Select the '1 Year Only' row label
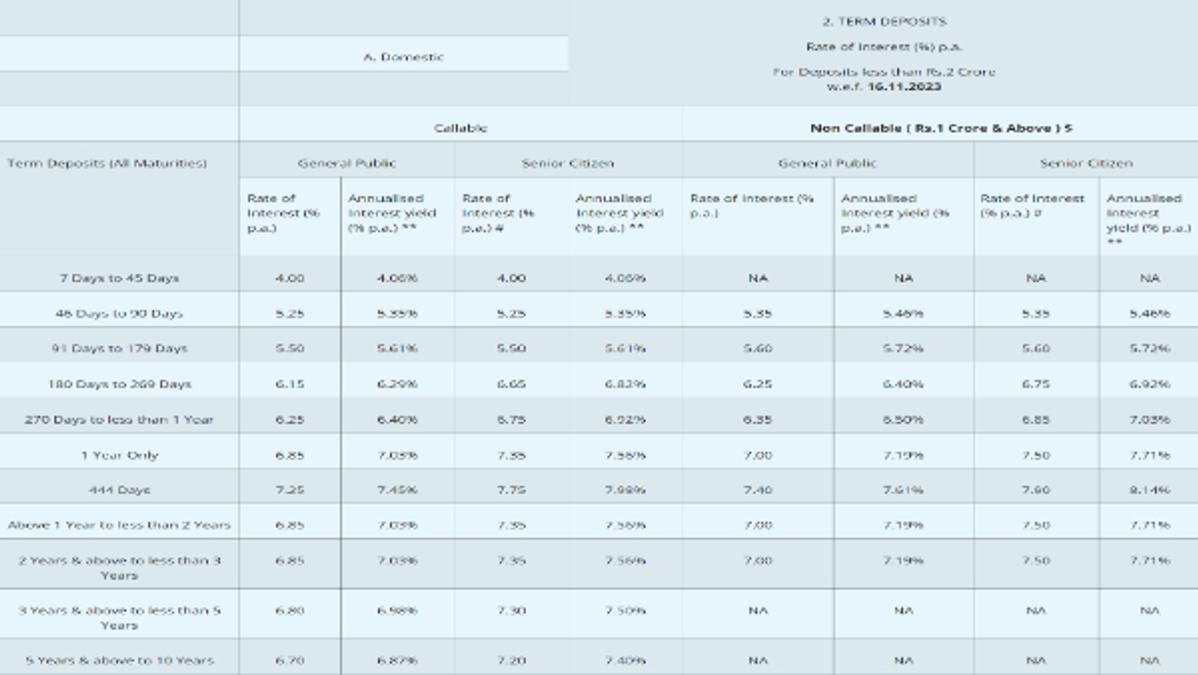1198x675 pixels. tap(119, 455)
